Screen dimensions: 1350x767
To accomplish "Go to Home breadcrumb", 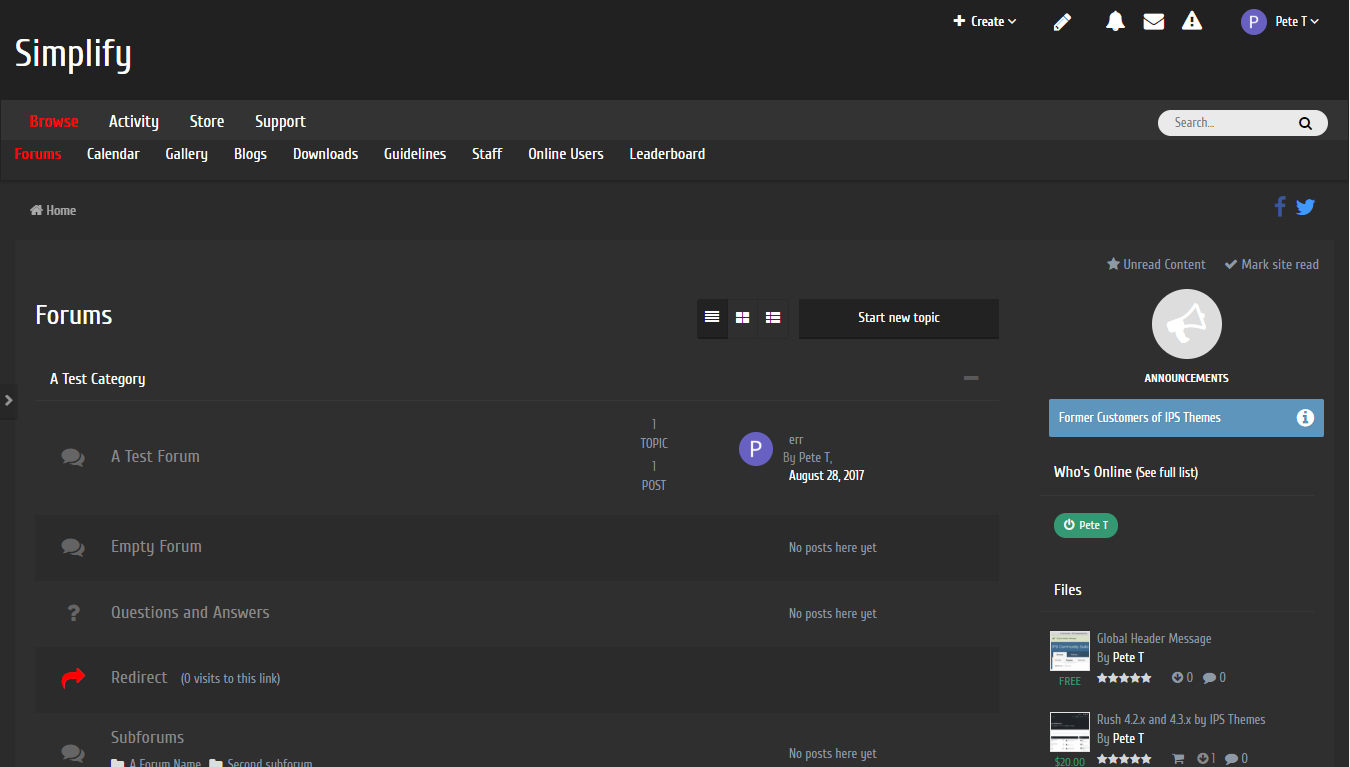I will point(53,210).
